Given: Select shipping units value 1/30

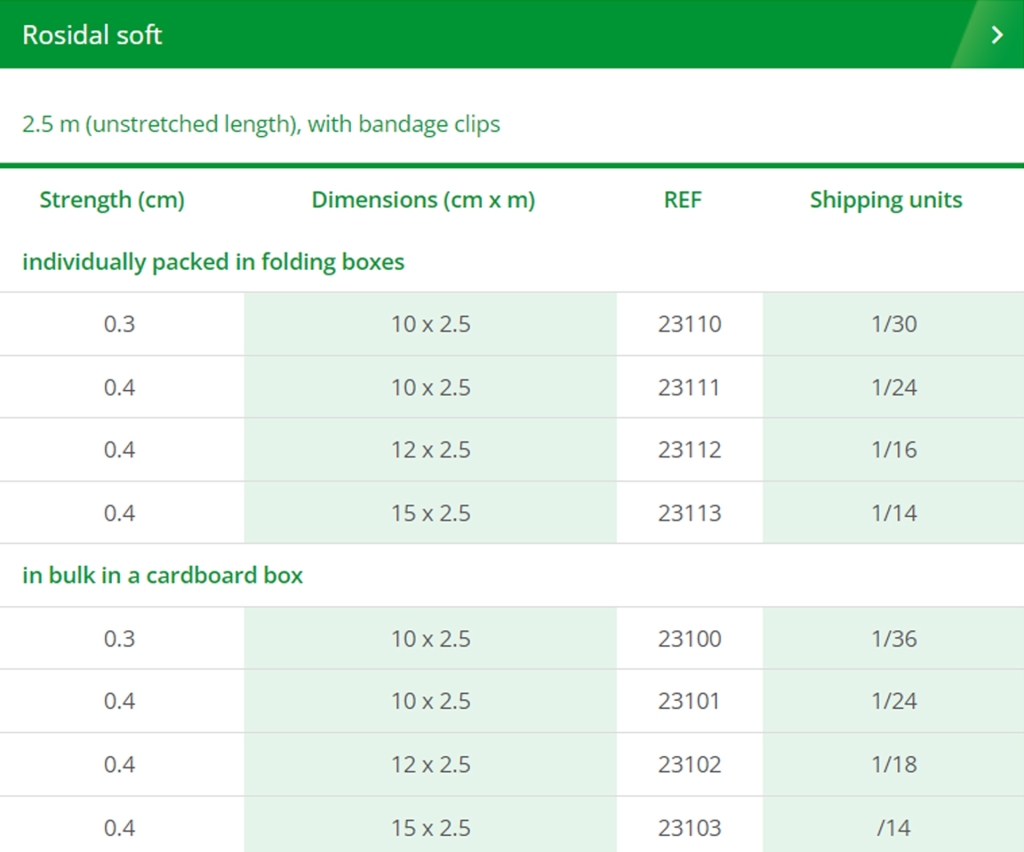Looking at the screenshot, I should [894, 324].
